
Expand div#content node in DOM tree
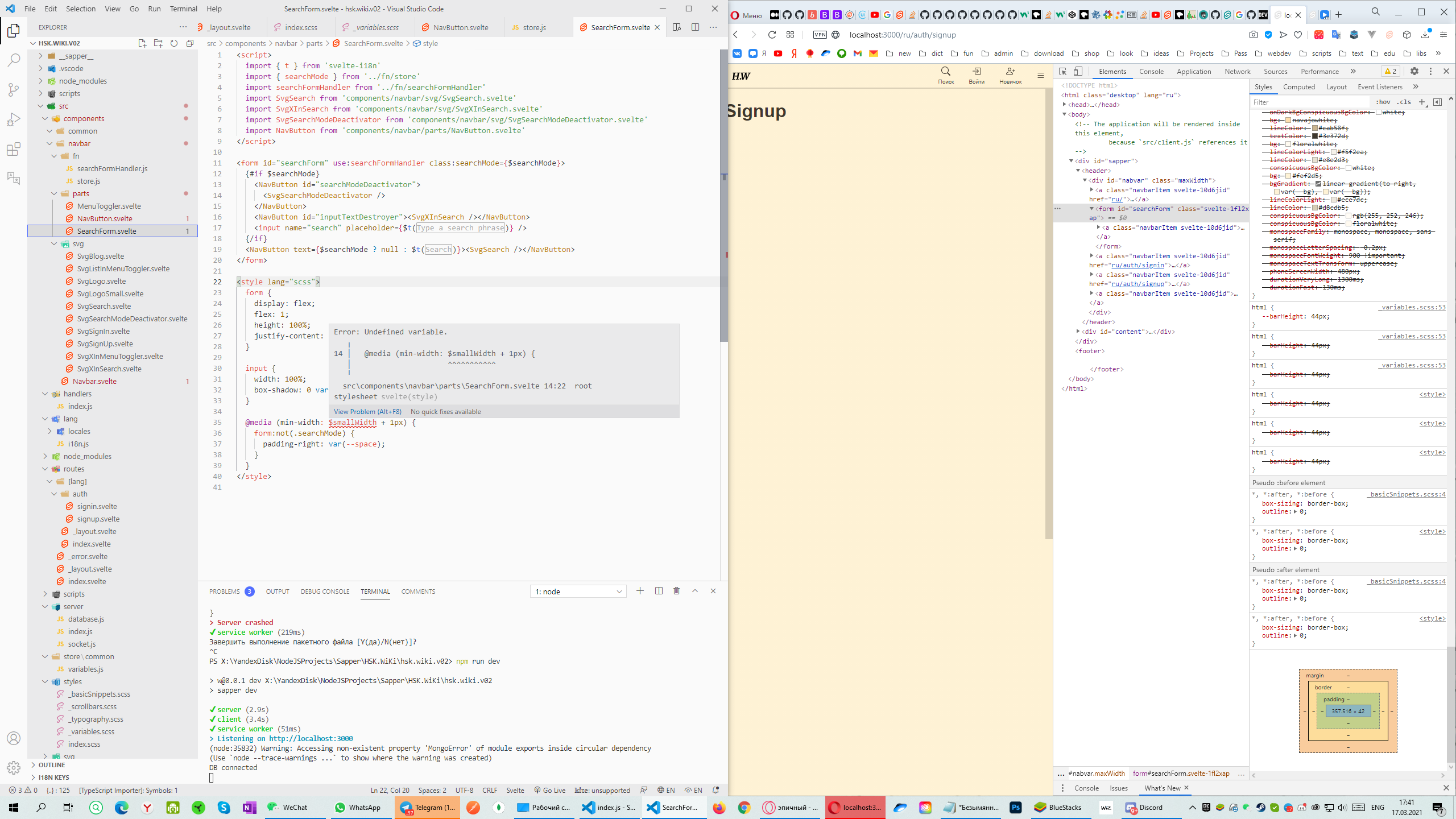point(1078,332)
